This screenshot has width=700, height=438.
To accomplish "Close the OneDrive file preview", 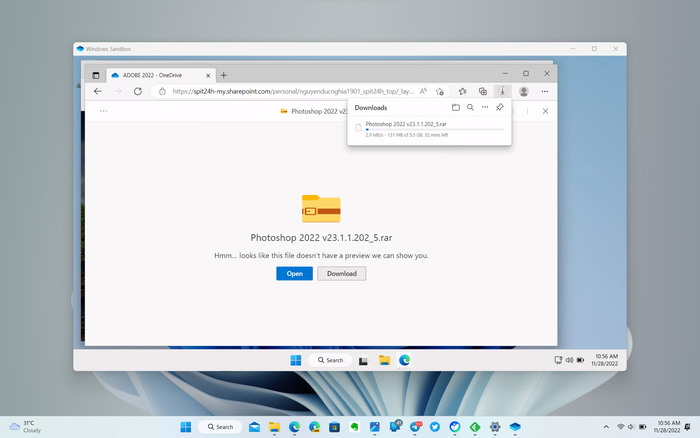I will pyautogui.click(x=545, y=111).
